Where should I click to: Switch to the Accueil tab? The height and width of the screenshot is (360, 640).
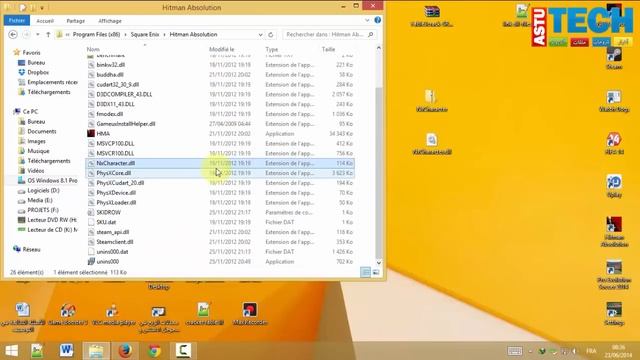pyautogui.click(x=45, y=21)
